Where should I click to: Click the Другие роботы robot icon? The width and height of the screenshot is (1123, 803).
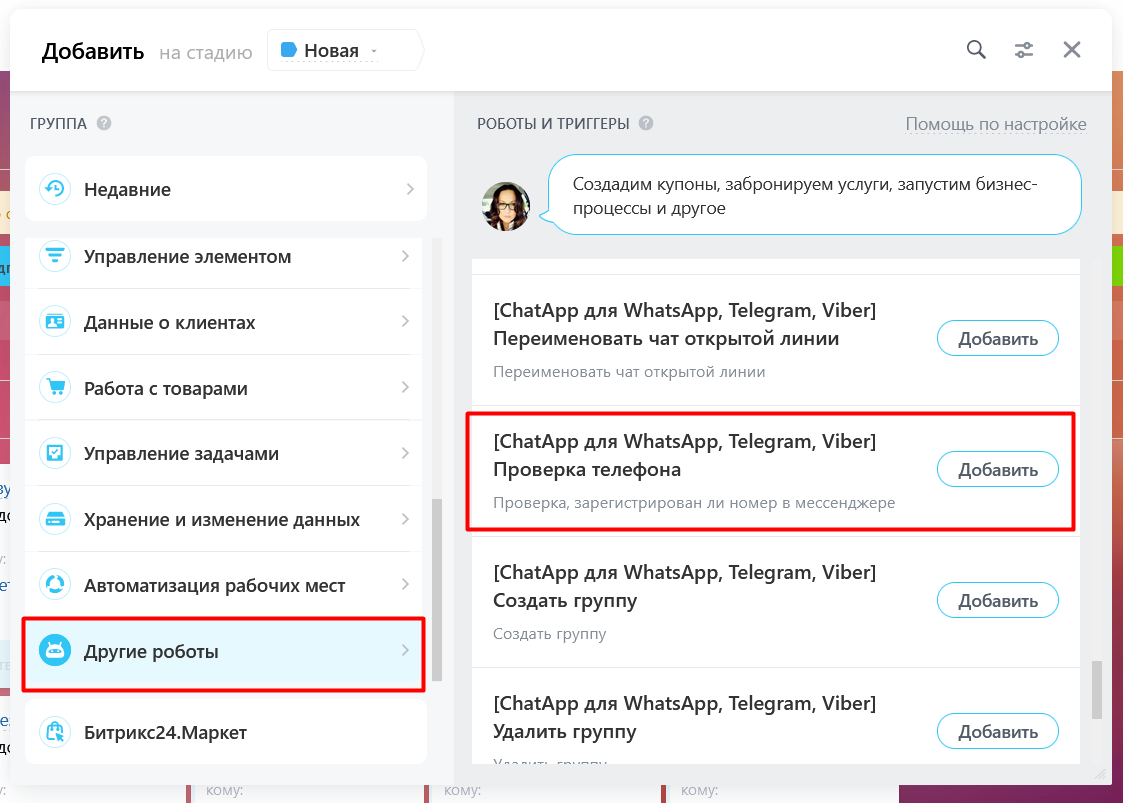[55, 652]
